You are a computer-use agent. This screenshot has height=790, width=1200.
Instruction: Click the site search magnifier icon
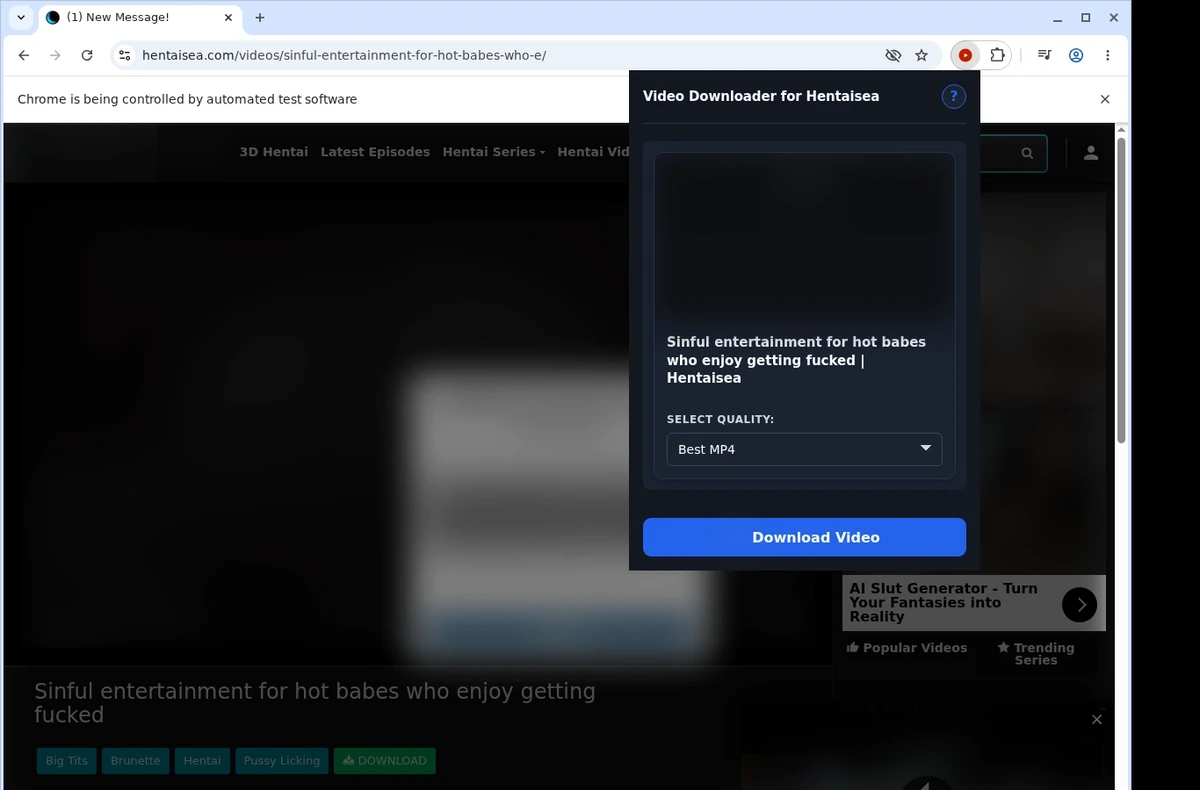click(x=1027, y=153)
